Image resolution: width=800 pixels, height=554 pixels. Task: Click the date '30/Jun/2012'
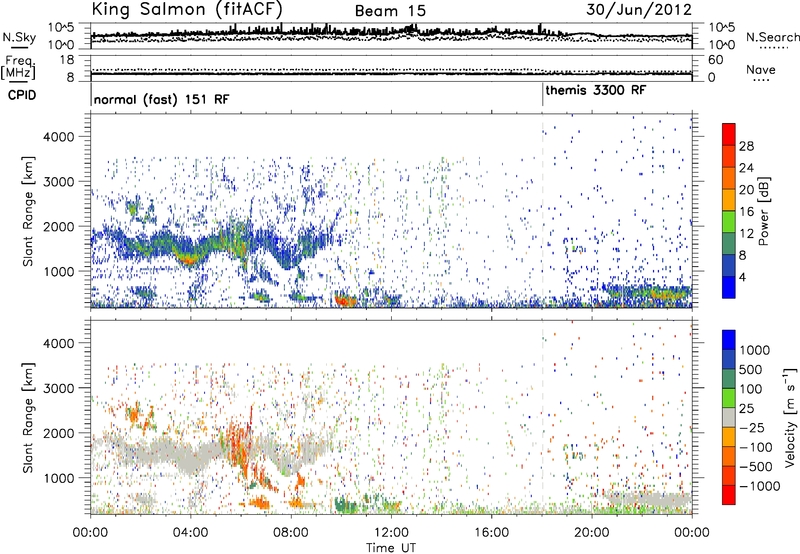(x=639, y=10)
